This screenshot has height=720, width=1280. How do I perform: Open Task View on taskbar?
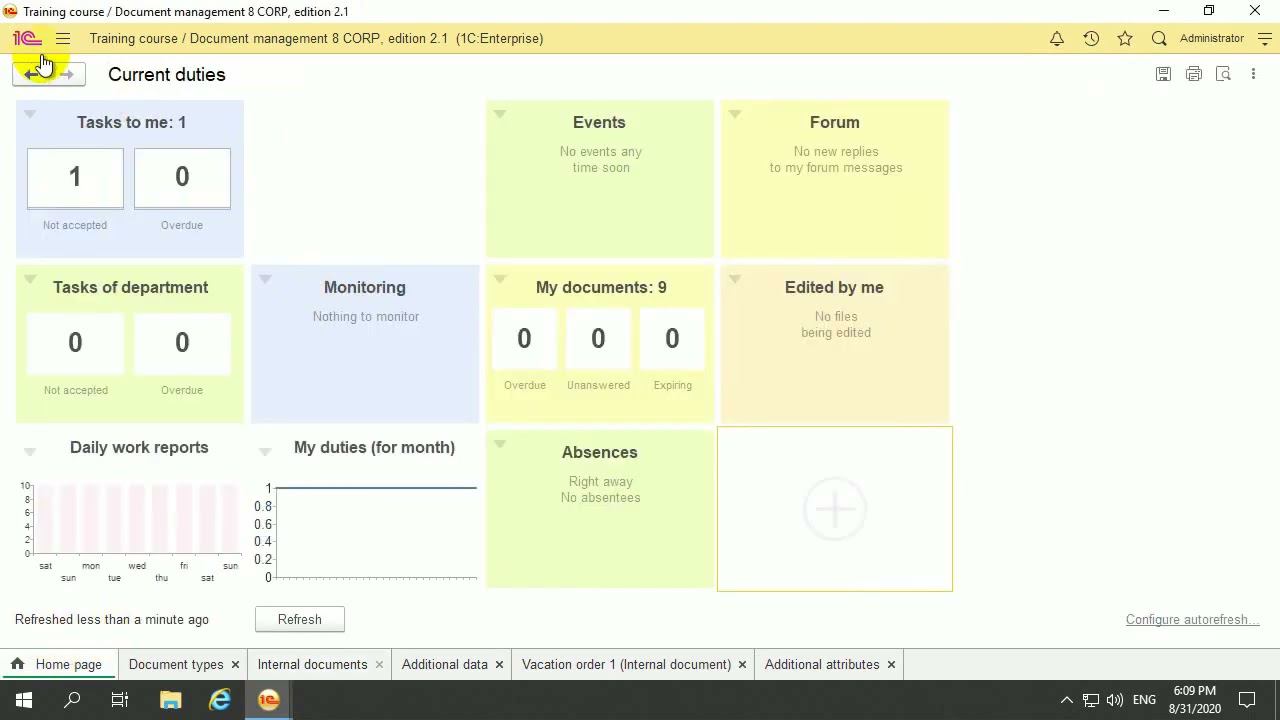[x=120, y=700]
